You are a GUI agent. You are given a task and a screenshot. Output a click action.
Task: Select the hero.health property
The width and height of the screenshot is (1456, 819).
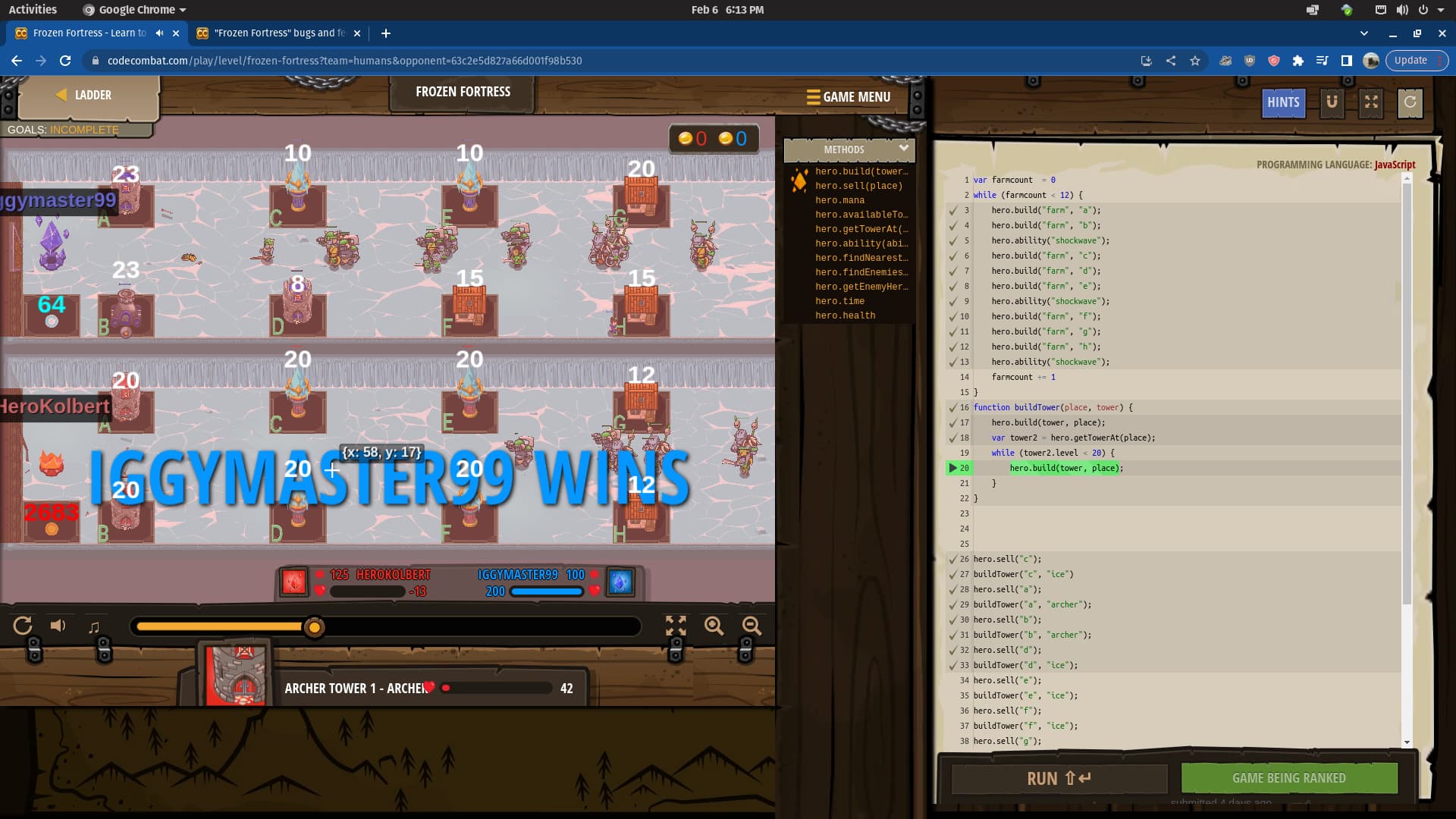coord(845,315)
